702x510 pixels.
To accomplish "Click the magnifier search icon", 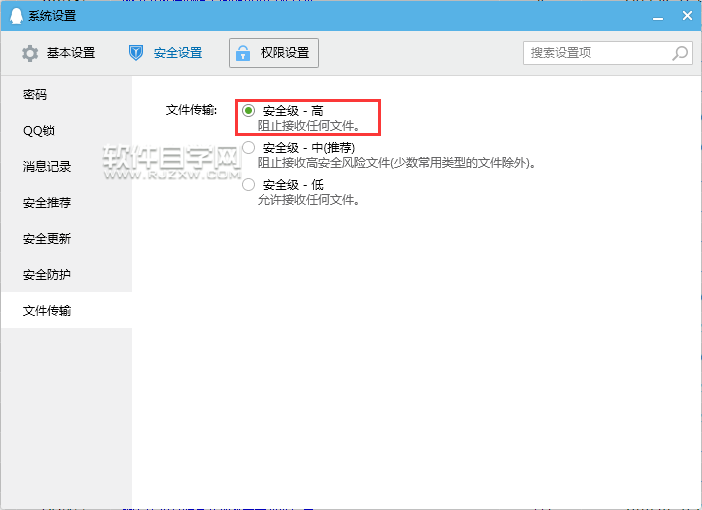I will 680,53.
